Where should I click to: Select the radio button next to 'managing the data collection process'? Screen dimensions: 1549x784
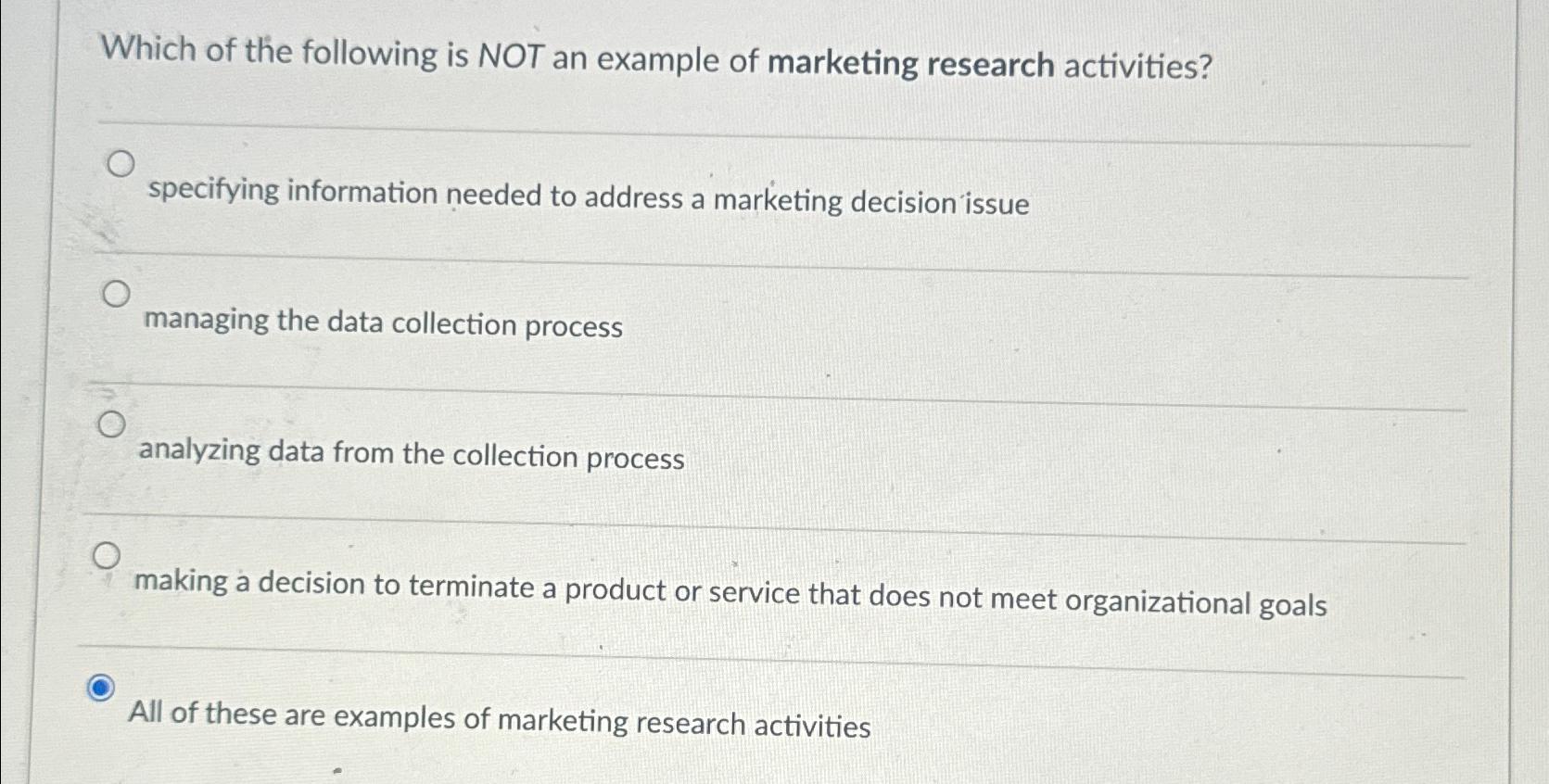point(116,295)
